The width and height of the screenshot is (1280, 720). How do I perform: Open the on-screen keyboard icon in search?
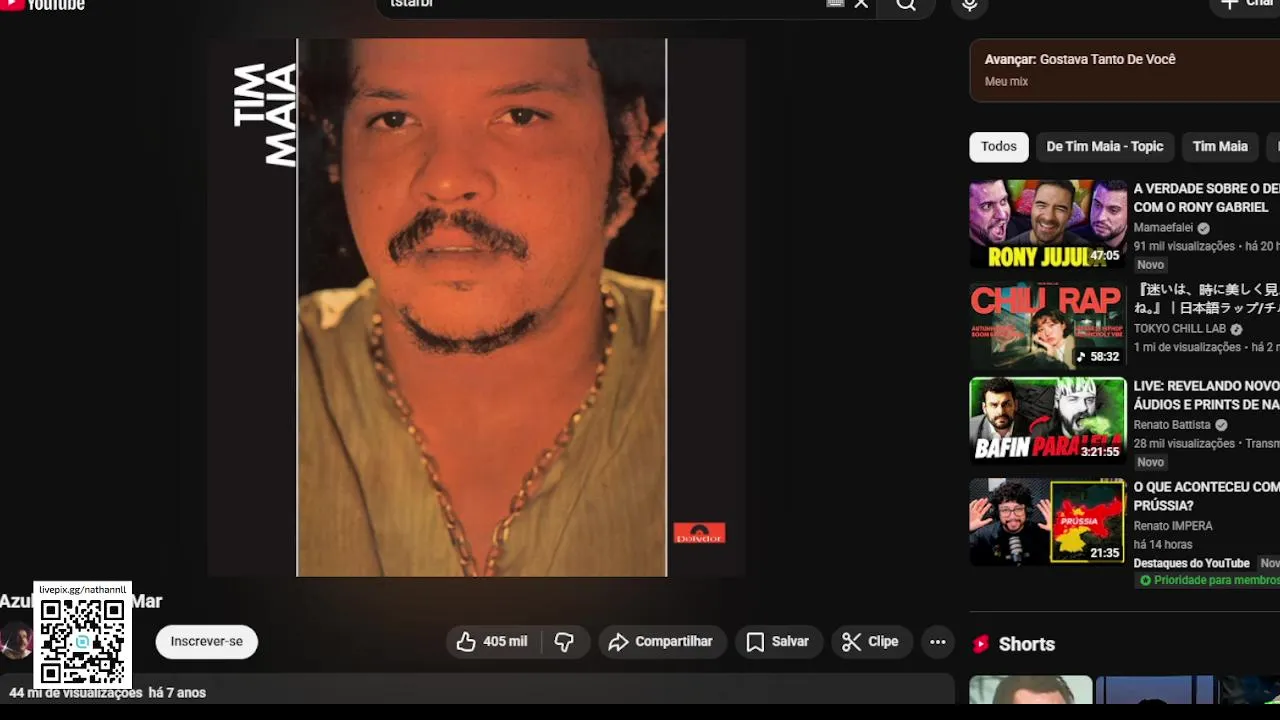pos(836,4)
